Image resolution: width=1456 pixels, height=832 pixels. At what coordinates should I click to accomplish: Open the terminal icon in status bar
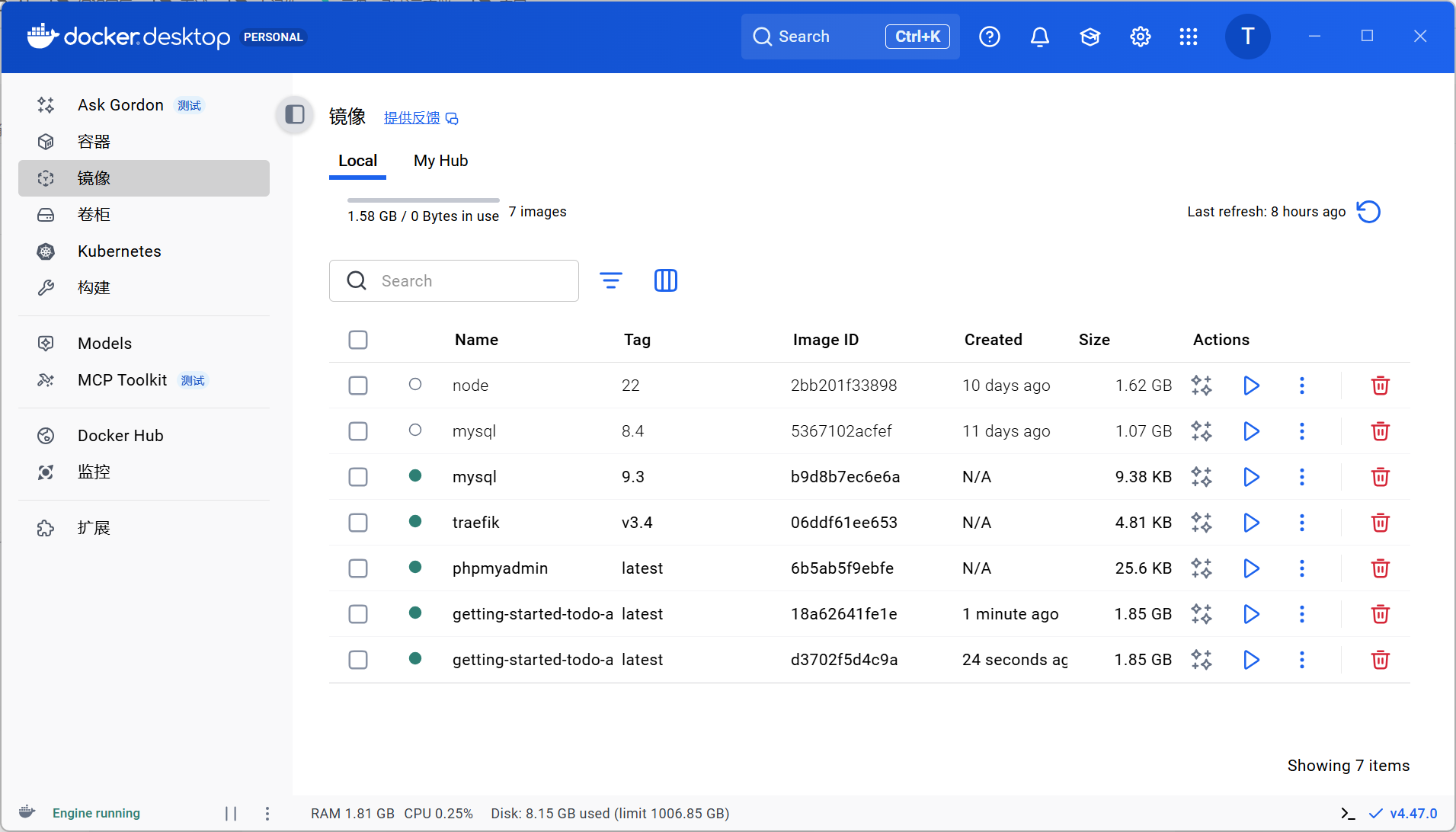tap(1348, 814)
